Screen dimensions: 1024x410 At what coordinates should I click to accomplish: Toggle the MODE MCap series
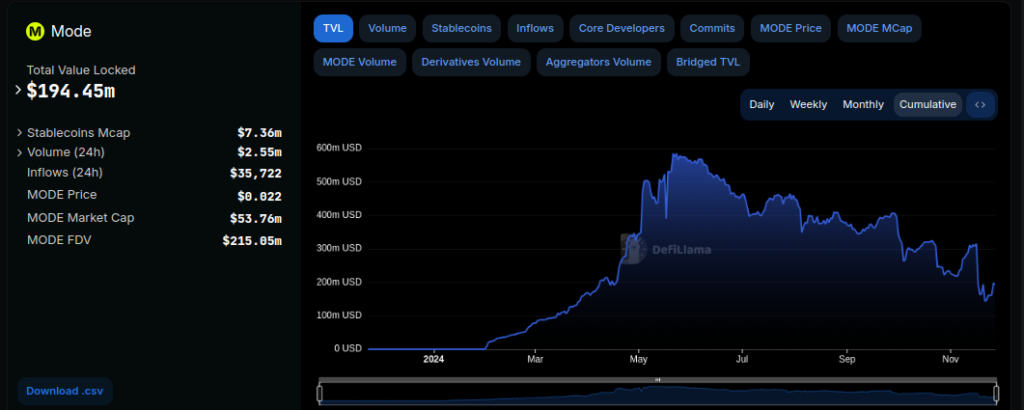click(x=879, y=28)
